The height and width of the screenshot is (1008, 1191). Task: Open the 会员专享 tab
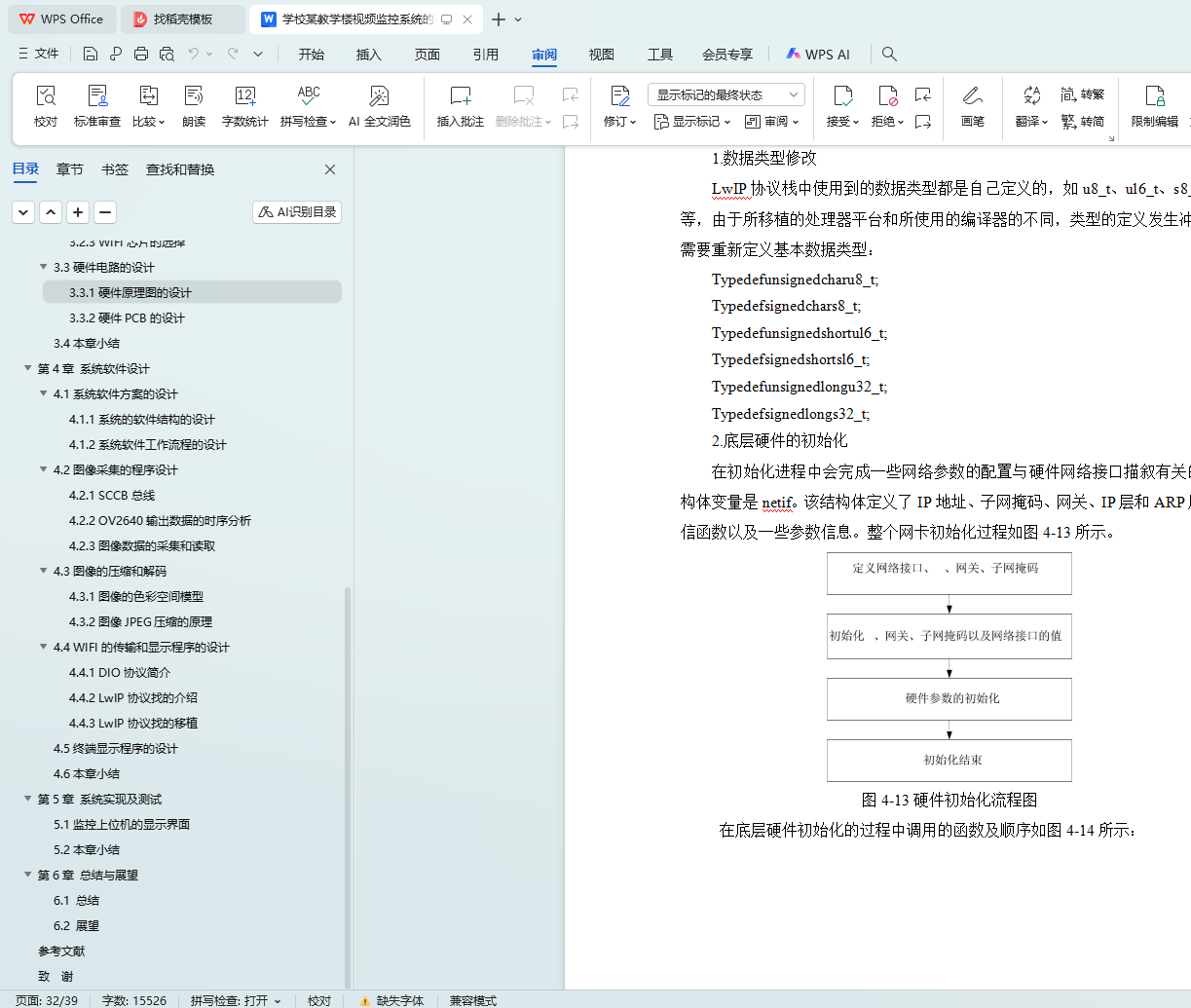click(727, 55)
